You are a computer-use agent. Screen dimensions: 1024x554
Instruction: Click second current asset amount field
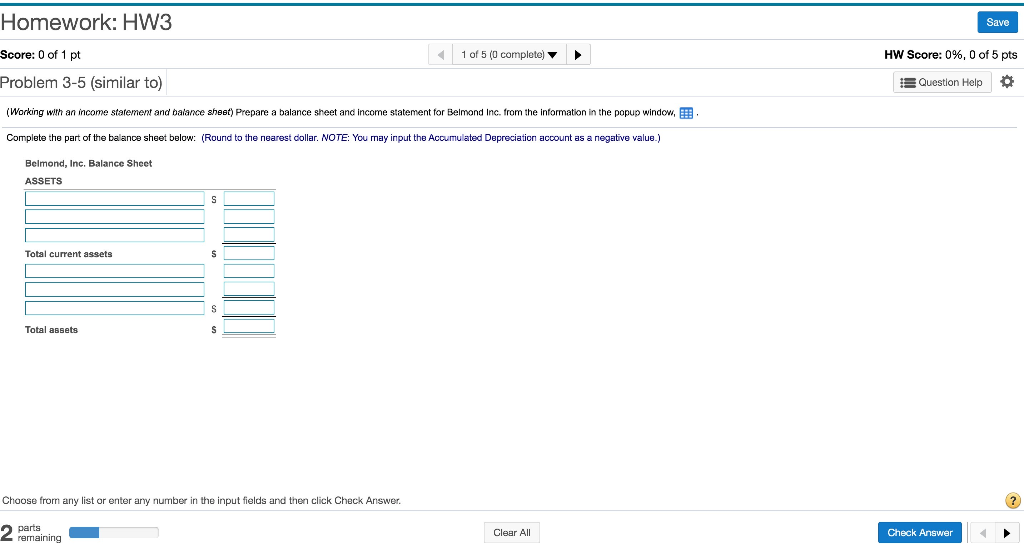(x=249, y=217)
